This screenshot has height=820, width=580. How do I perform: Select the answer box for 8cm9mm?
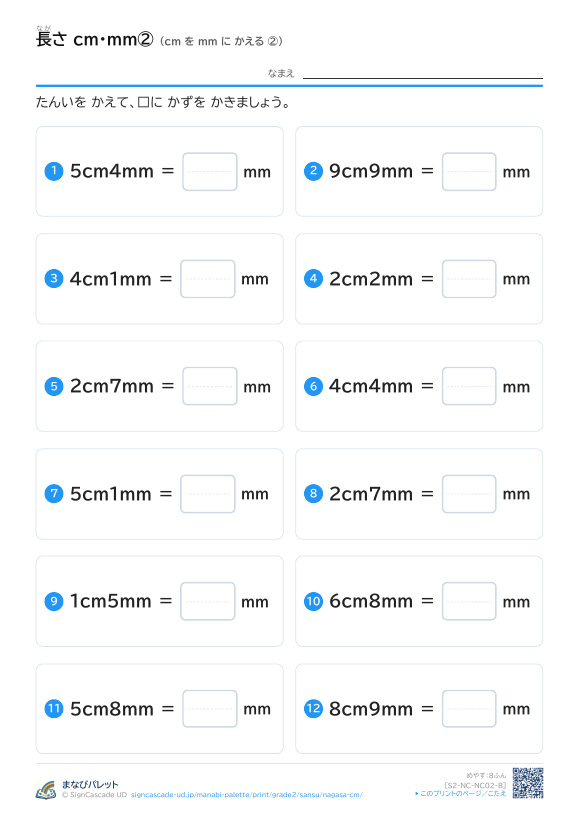pyautogui.click(x=469, y=709)
